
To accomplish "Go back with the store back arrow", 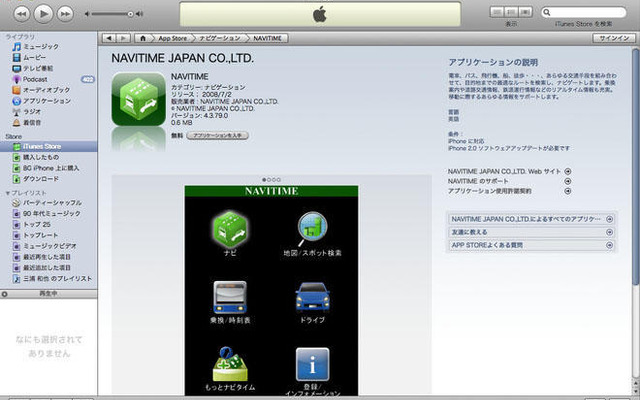I will [109, 38].
